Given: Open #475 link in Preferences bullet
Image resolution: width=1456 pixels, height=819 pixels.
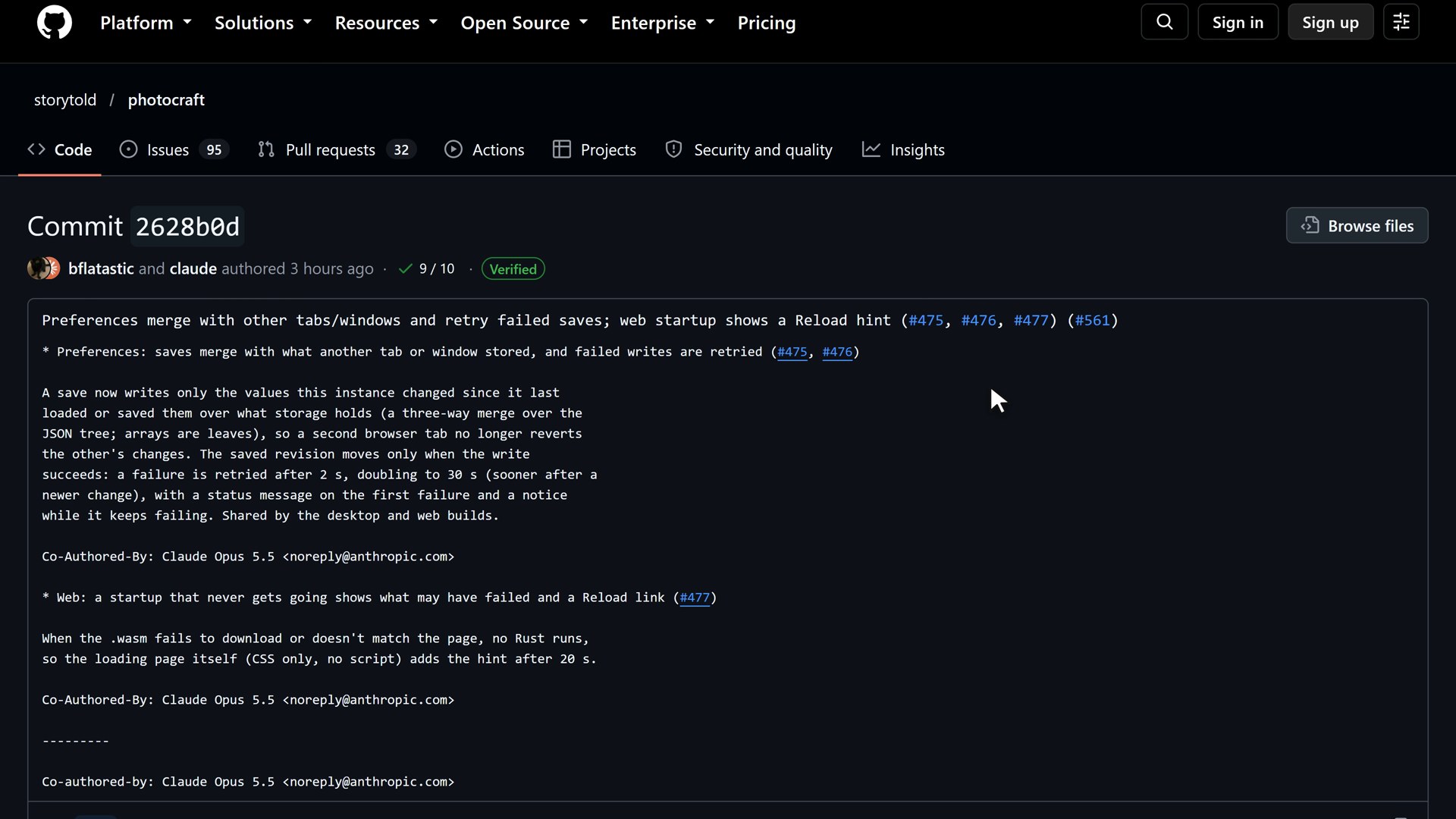Looking at the screenshot, I should pyautogui.click(x=792, y=352).
